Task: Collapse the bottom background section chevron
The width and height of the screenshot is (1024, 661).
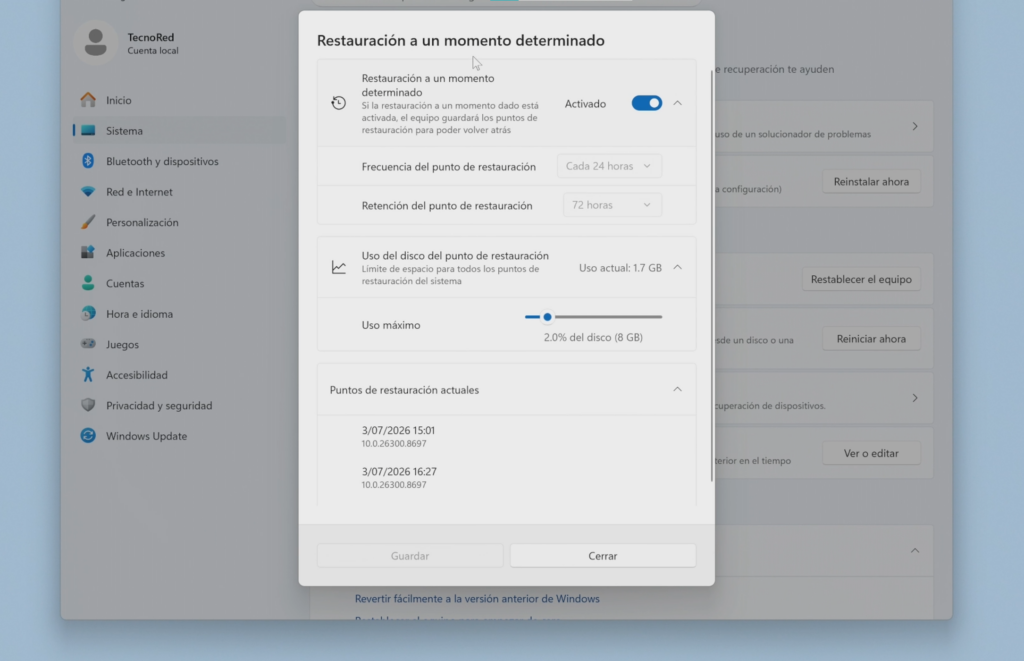Action: coord(915,551)
